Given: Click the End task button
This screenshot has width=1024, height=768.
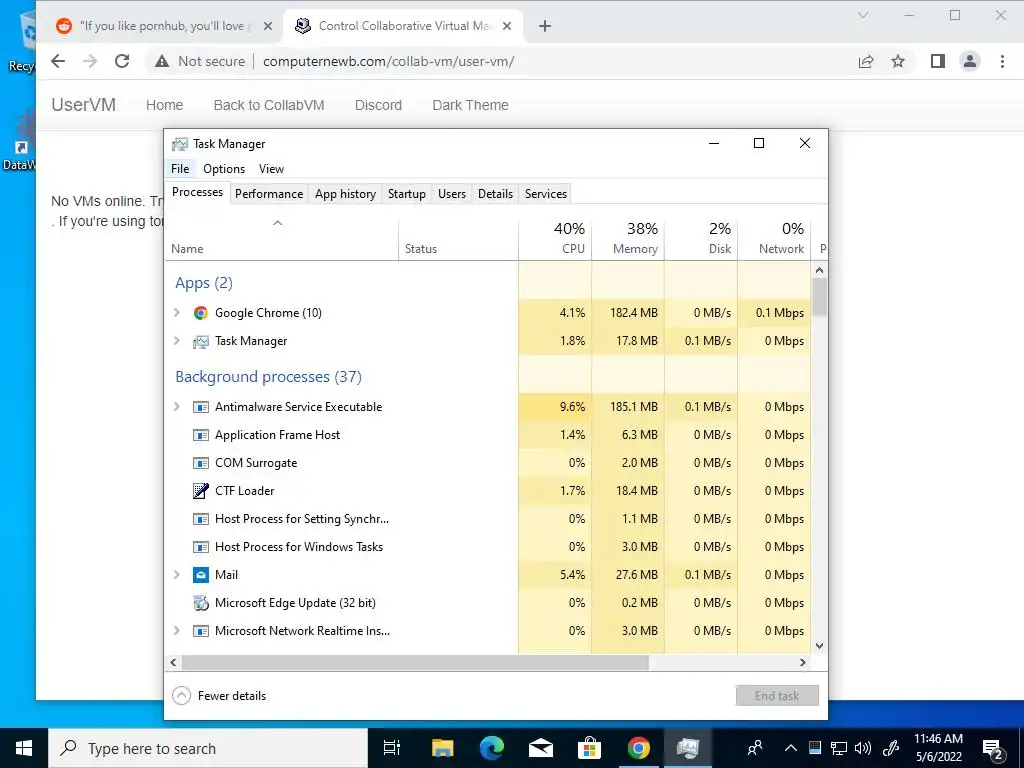Looking at the screenshot, I should (776, 696).
